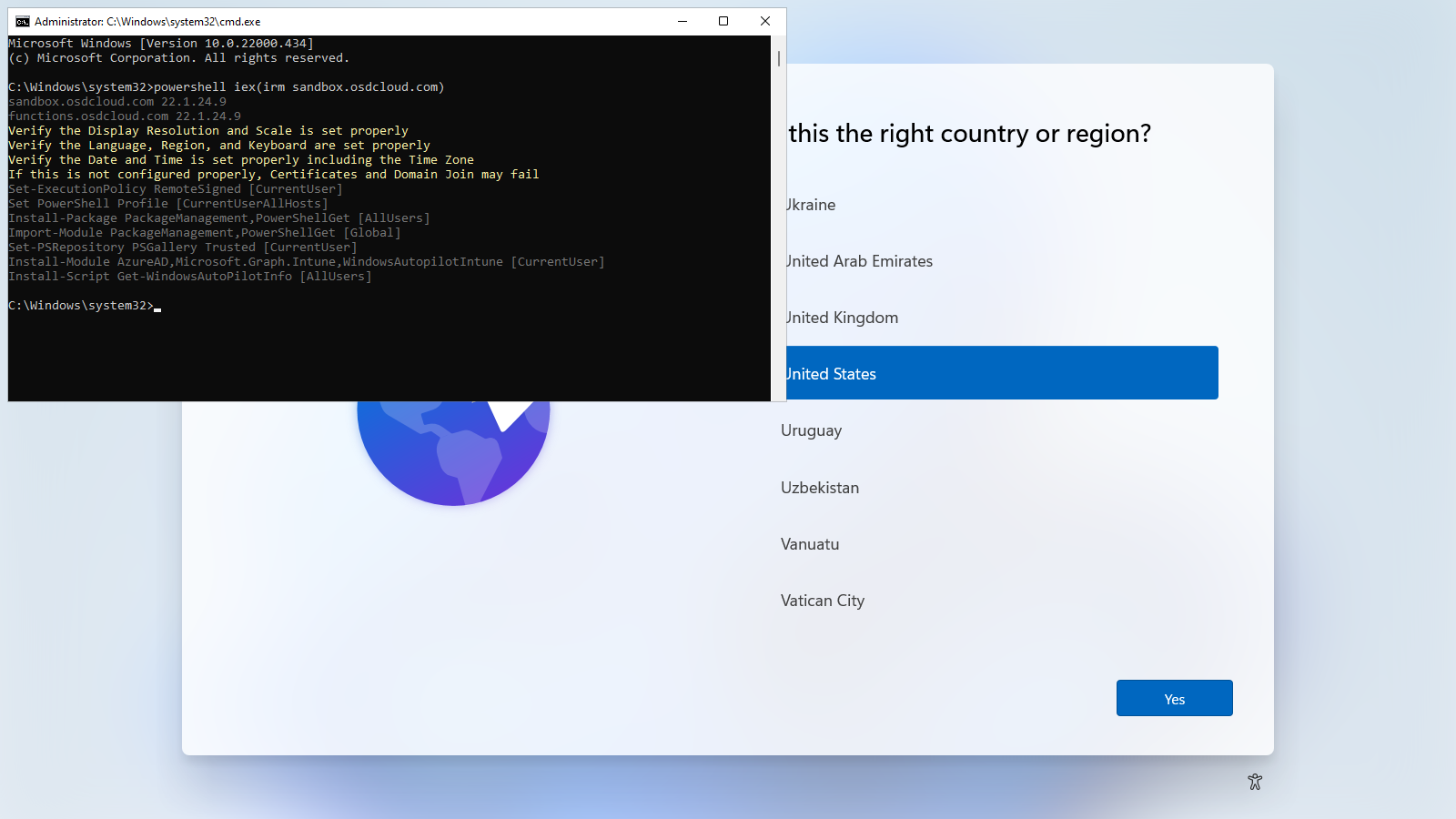This screenshot has height=819, width=1456.
Task: Click the Verify the Display Resolution line
Action: [208, 131]
